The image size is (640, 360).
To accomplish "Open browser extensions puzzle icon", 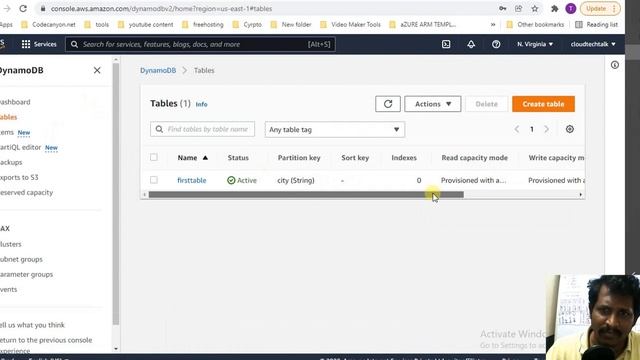I will [554, 9].
